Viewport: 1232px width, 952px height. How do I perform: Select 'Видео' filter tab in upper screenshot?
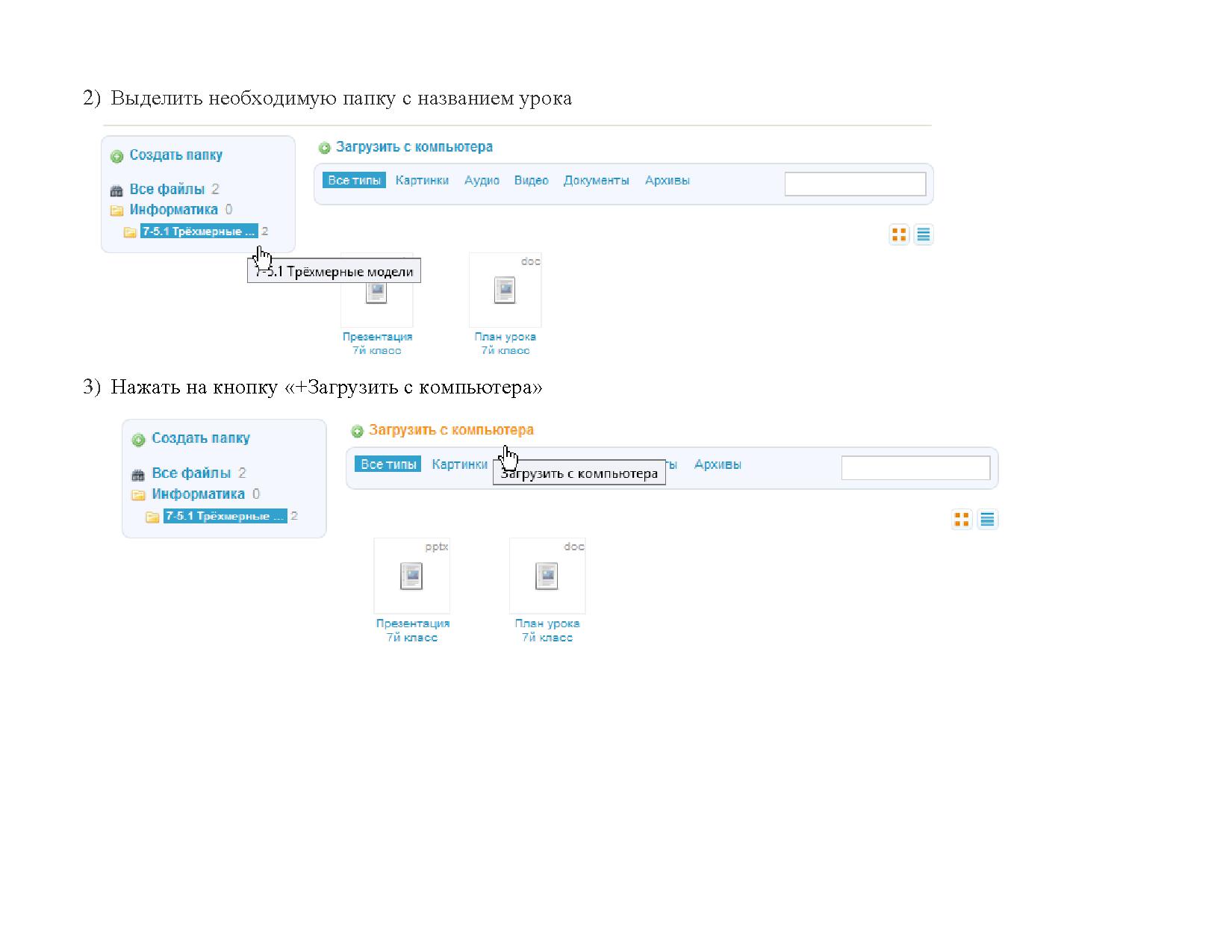click(532, 181)
